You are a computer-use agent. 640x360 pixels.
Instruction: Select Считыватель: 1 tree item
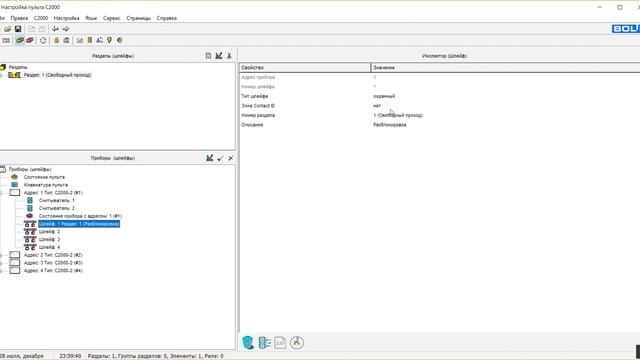click(57, 200)
